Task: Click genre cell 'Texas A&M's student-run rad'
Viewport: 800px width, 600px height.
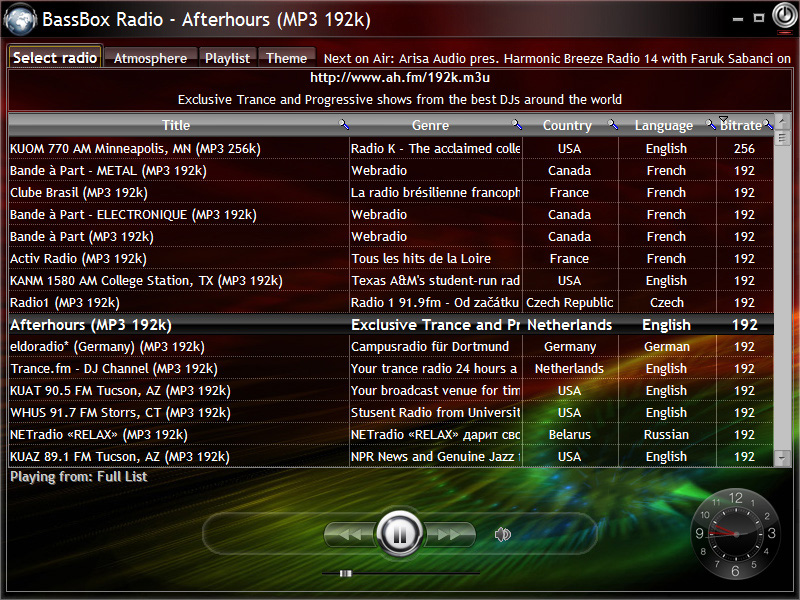Action: point(436,280)
